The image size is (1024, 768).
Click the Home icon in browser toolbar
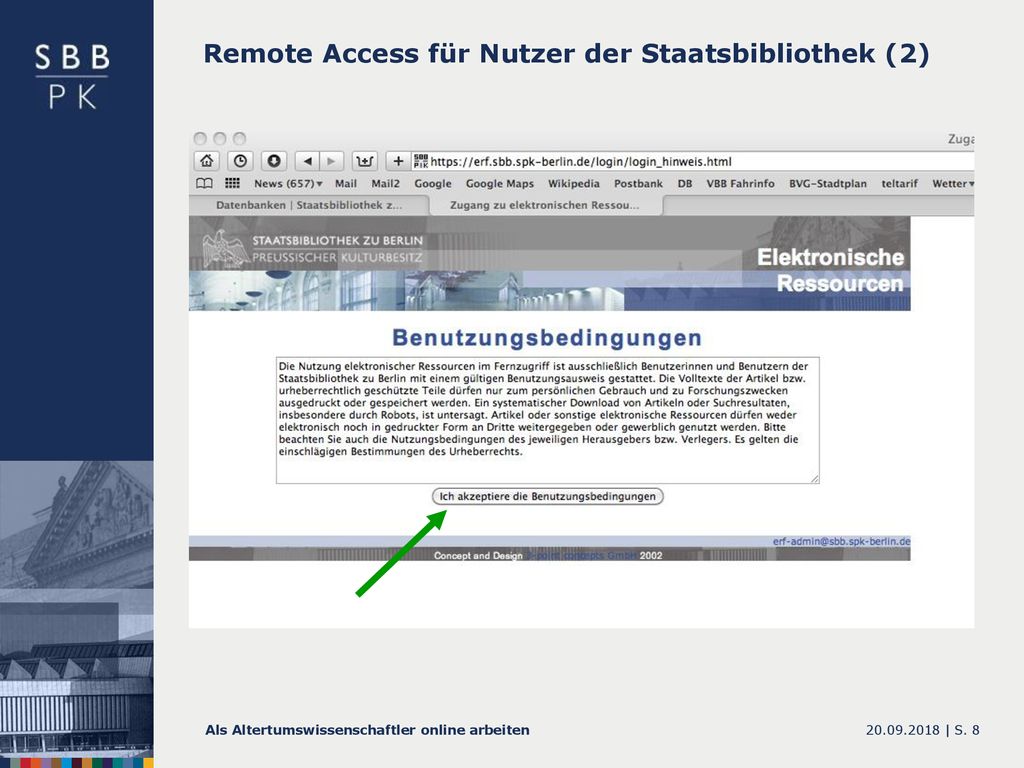point(207,161)
